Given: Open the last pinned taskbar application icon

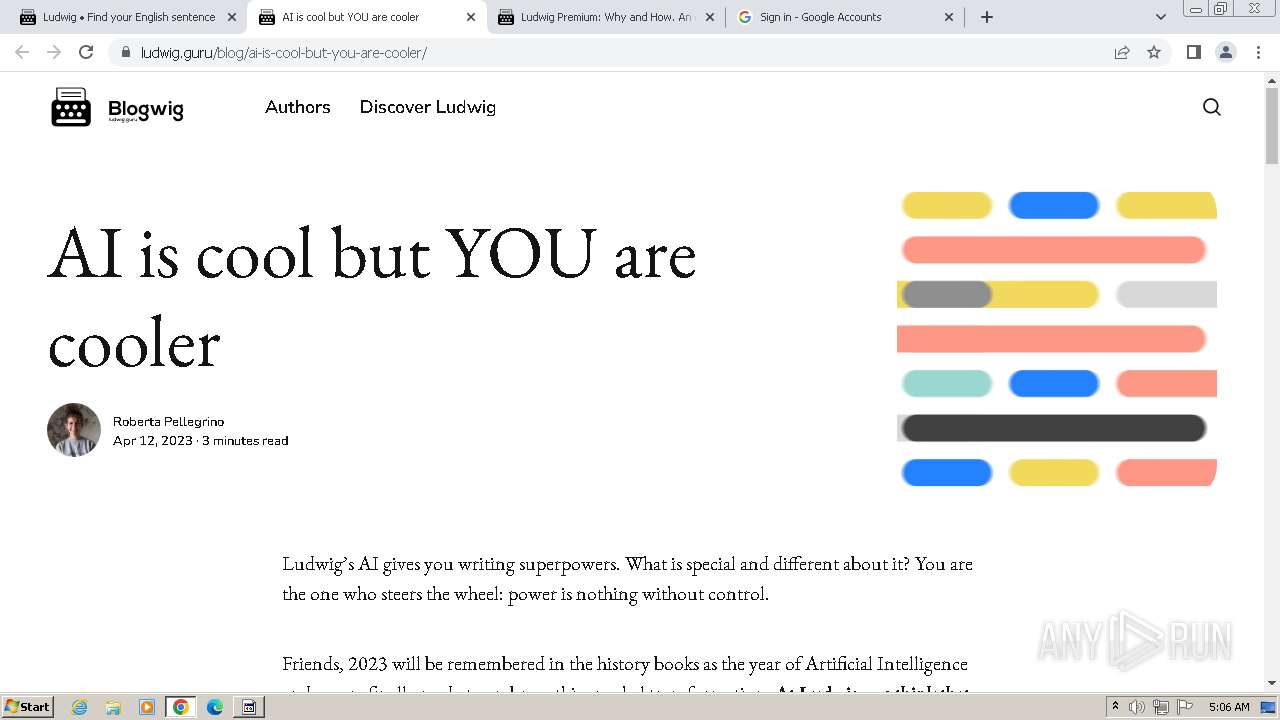Looking at the screenshot, I should point(249,707).
